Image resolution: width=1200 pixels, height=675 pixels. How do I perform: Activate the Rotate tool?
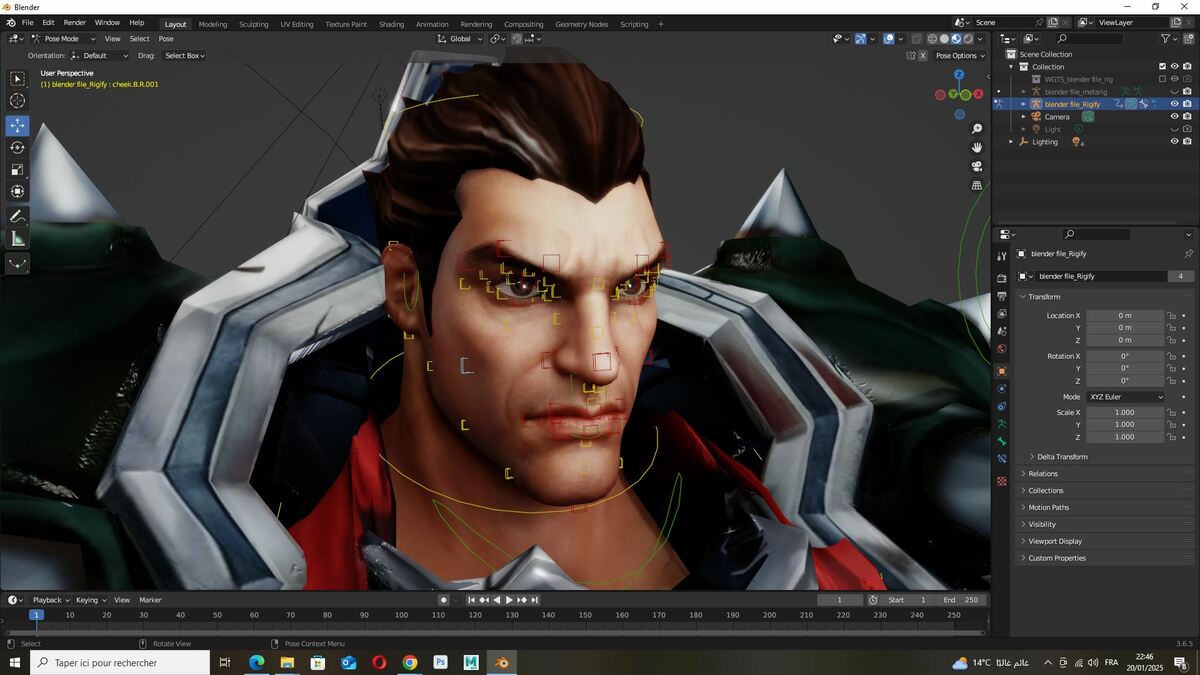(x=18, y=148)
